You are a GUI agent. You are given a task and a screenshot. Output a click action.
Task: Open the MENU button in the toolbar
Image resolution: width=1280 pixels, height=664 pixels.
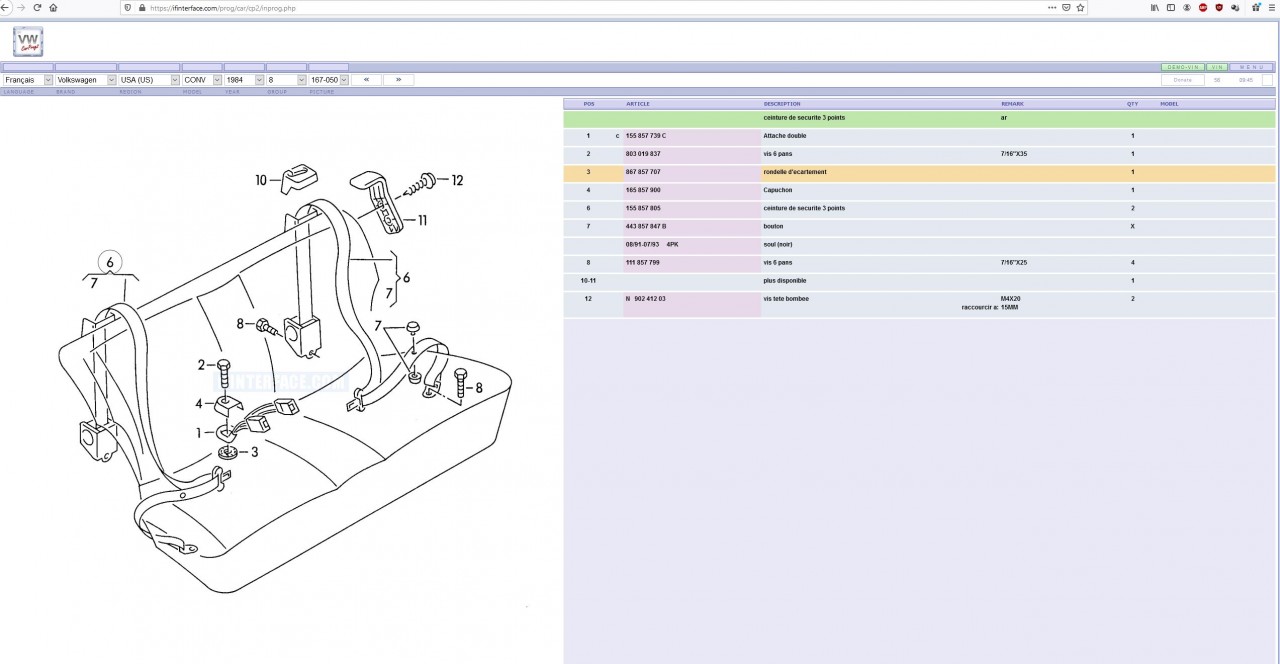coord(1251,67)
